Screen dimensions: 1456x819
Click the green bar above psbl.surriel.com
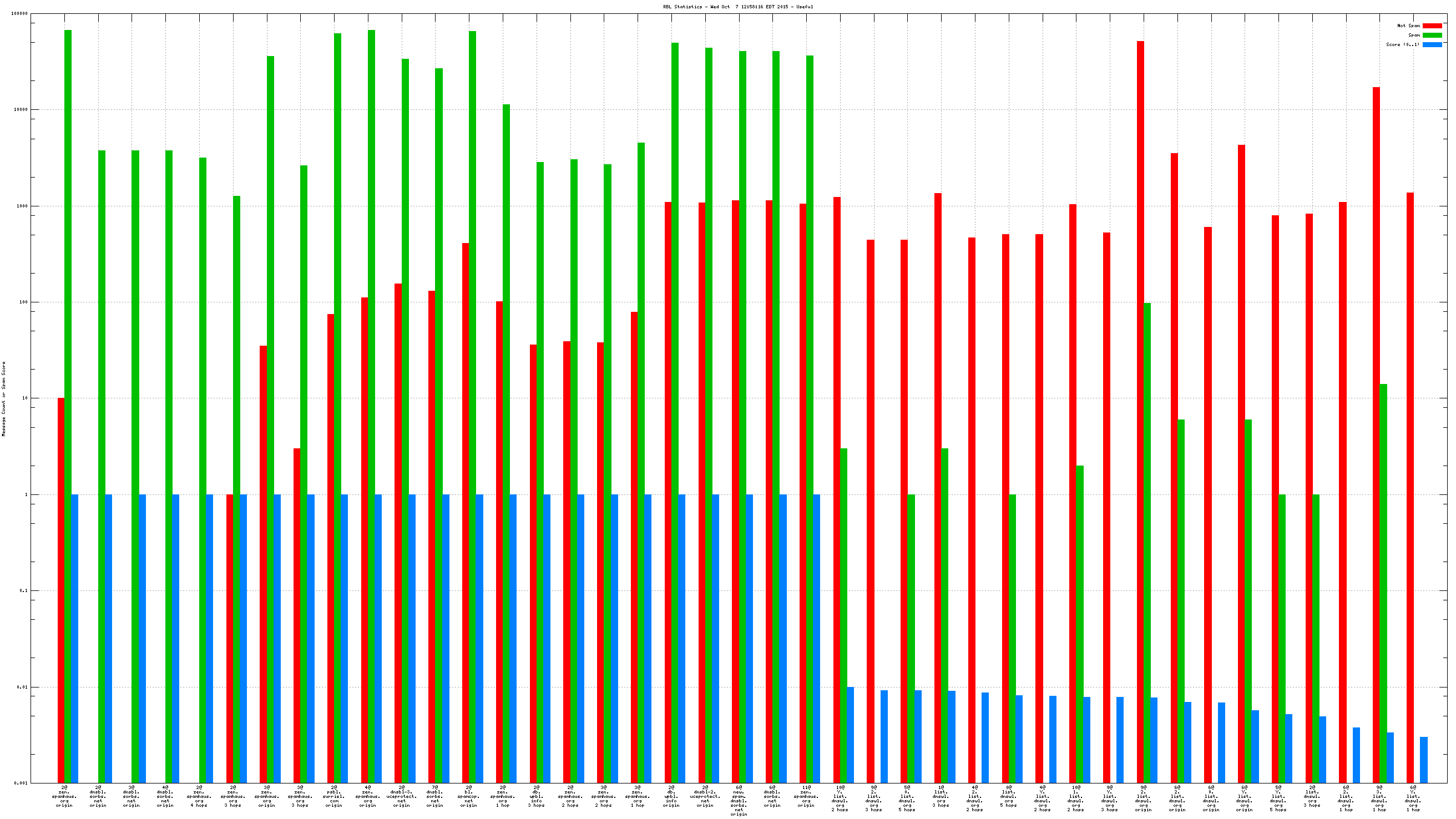[337, 396]
